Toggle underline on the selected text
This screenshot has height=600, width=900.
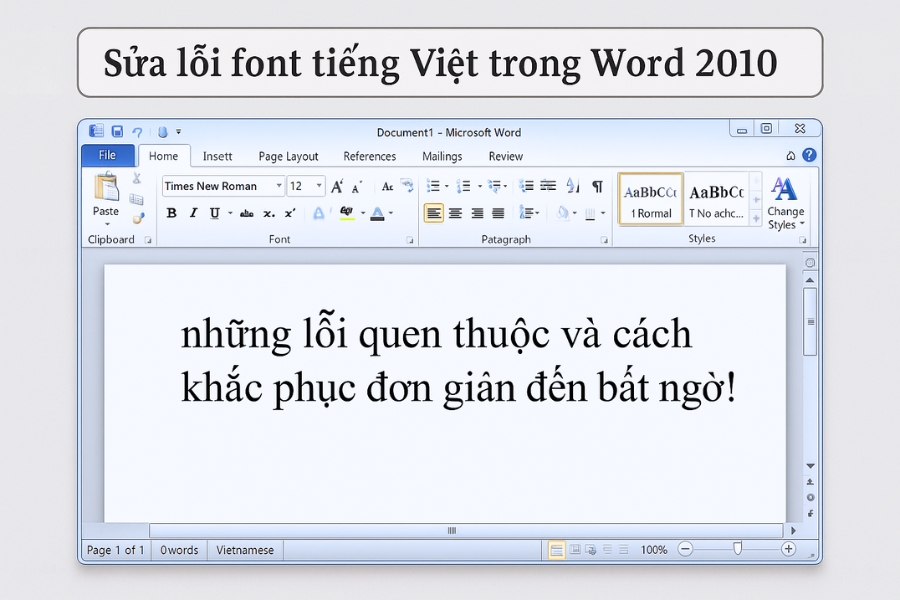(x=215, y=213)
